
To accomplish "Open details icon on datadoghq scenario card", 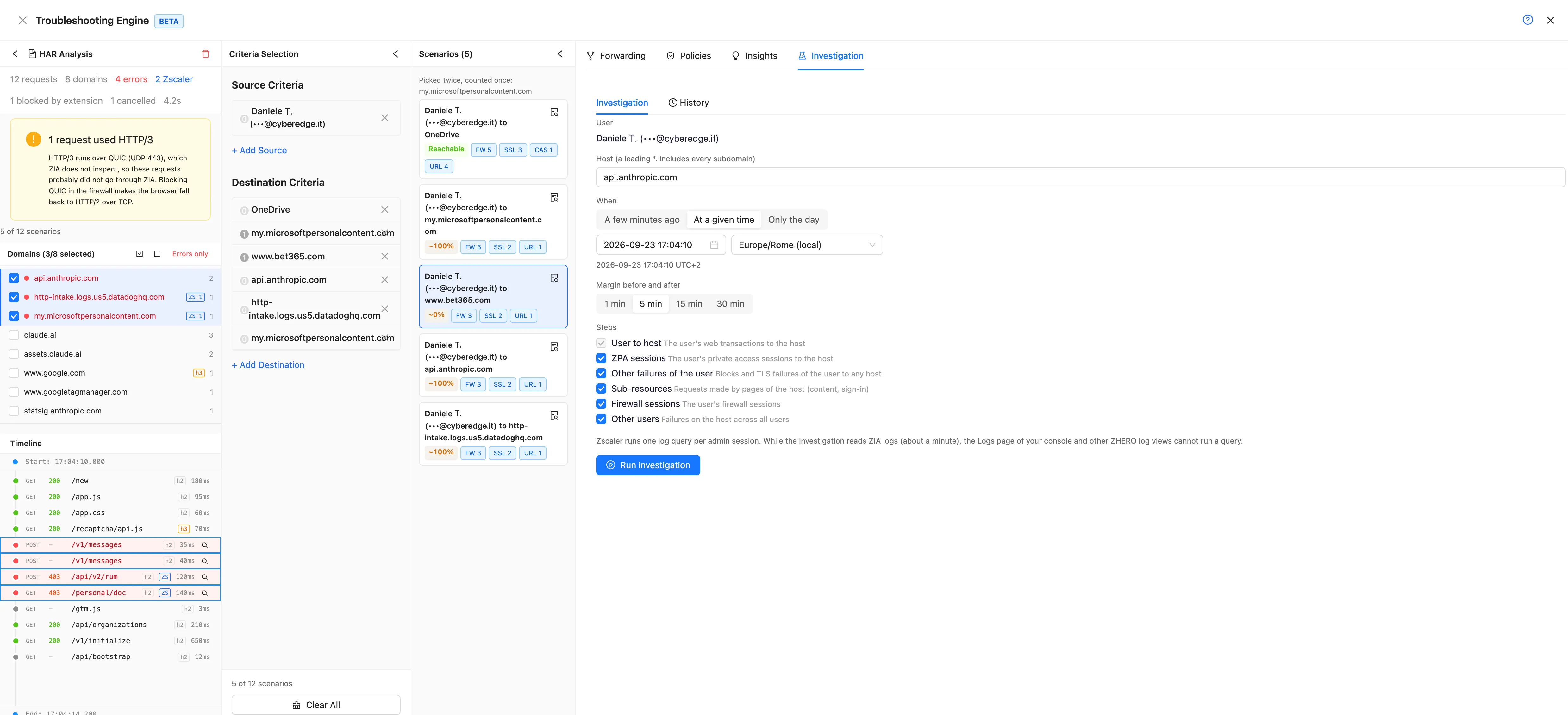I will pyautogui.click(x=554, y=416).
